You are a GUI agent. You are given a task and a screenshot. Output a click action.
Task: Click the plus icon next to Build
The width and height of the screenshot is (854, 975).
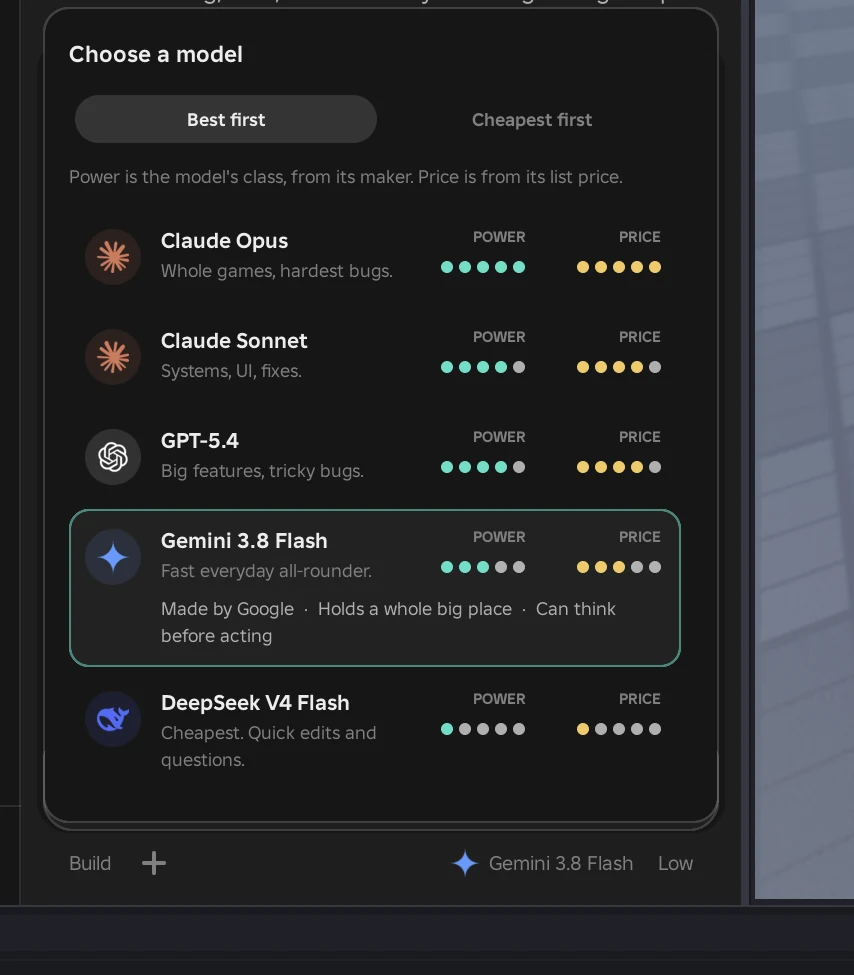(x=154, y=863)
